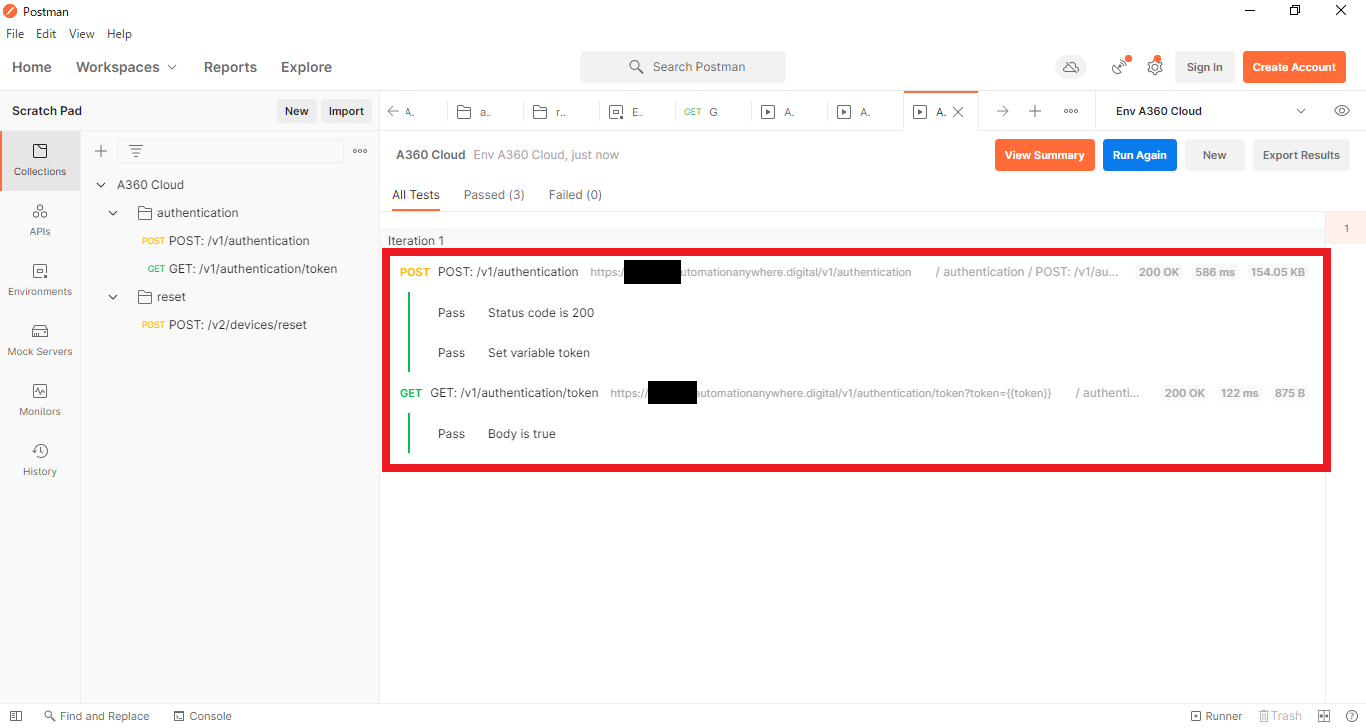Click the offline cloud sync icon
The image size is (1366, 728).
pos(1071,67)
